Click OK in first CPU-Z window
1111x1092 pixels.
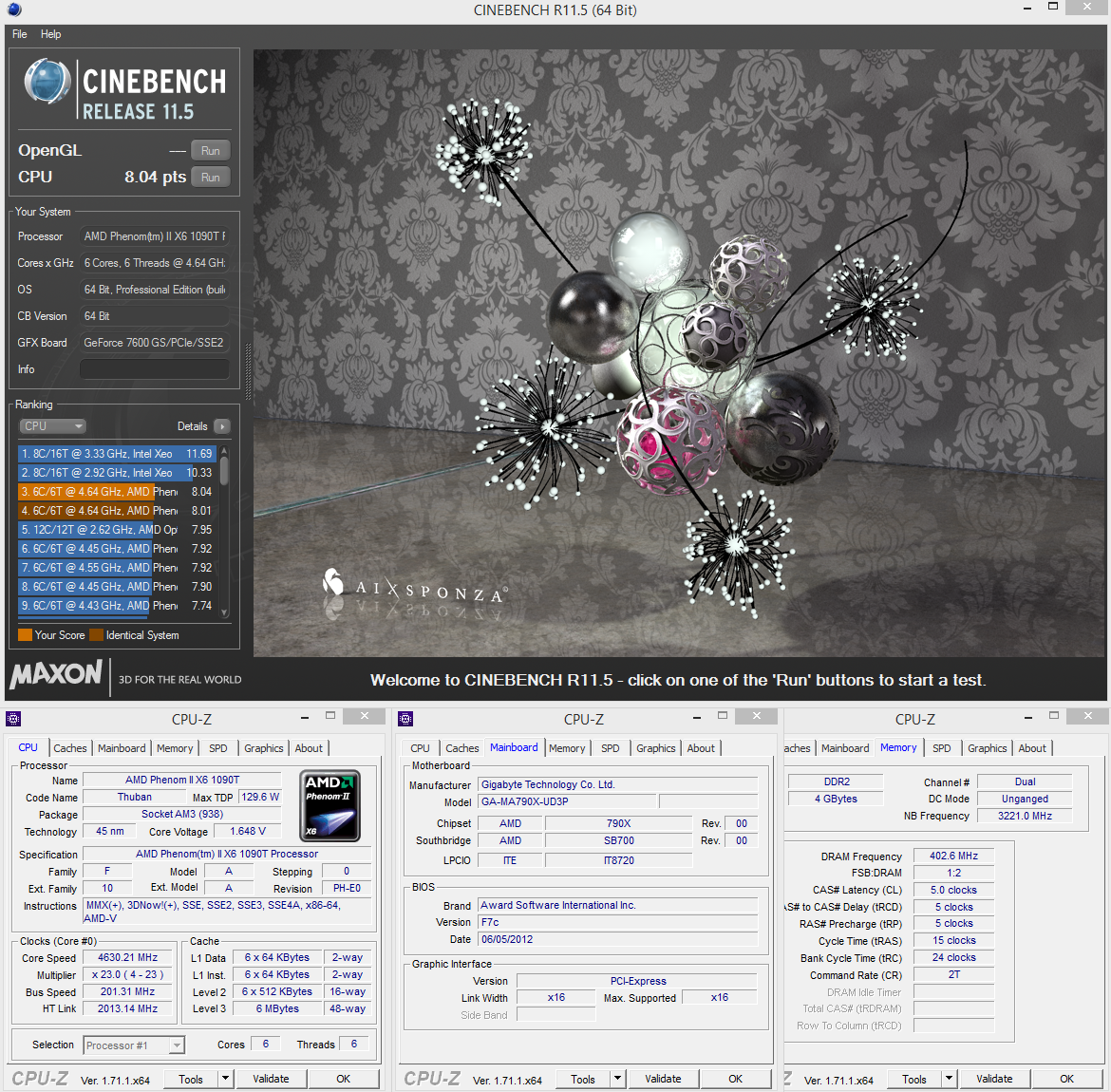coord(344,1080)
